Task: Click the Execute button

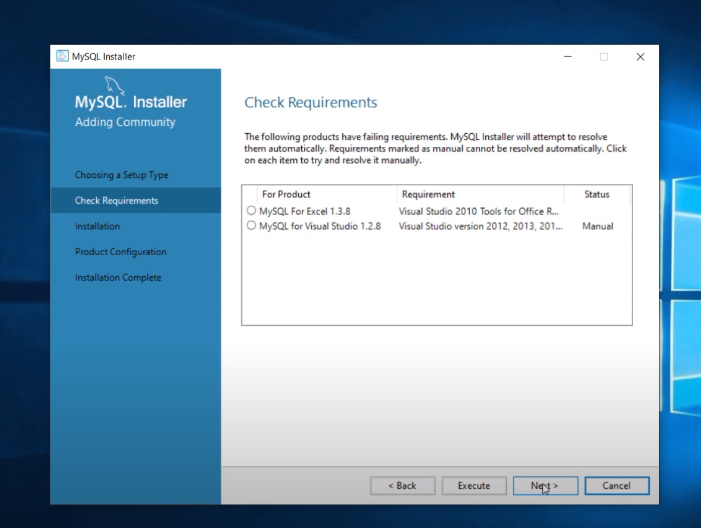Action: [x=474, y=486]
